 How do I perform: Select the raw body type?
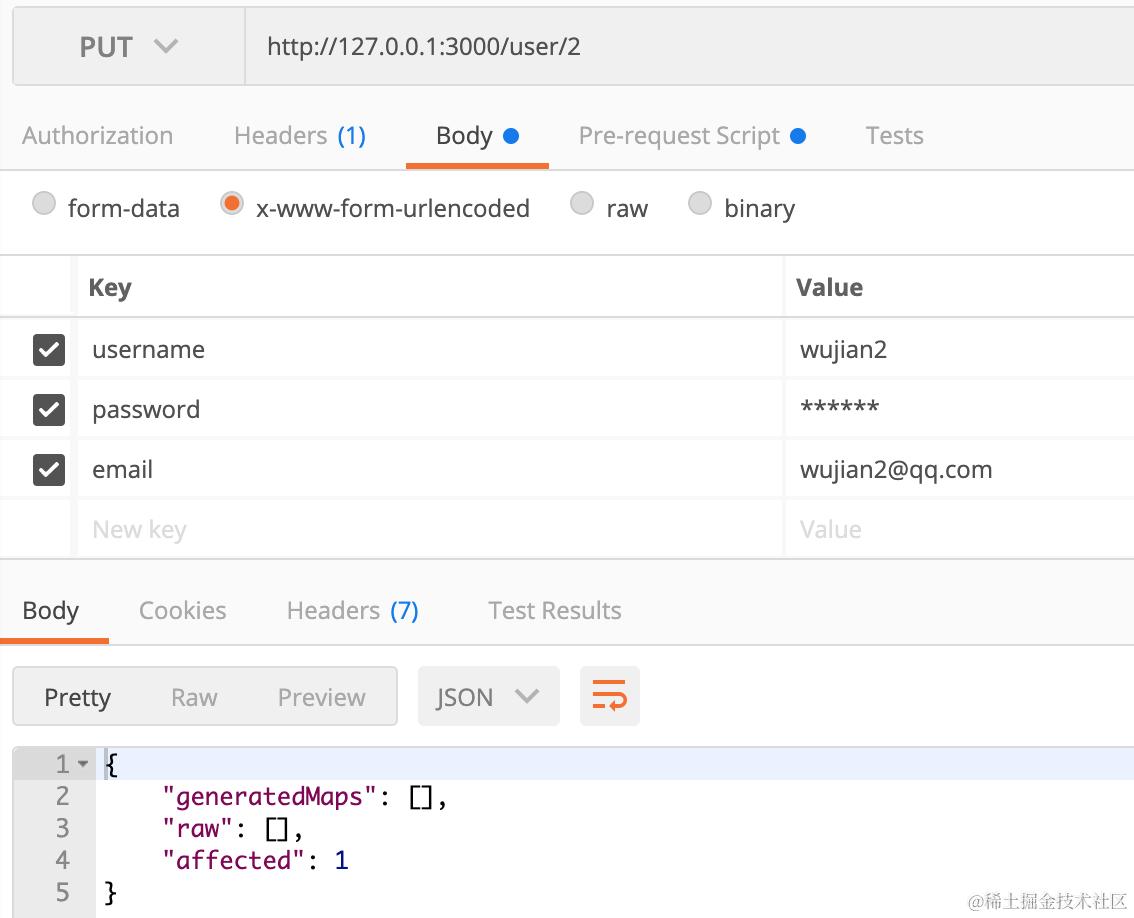582,205
